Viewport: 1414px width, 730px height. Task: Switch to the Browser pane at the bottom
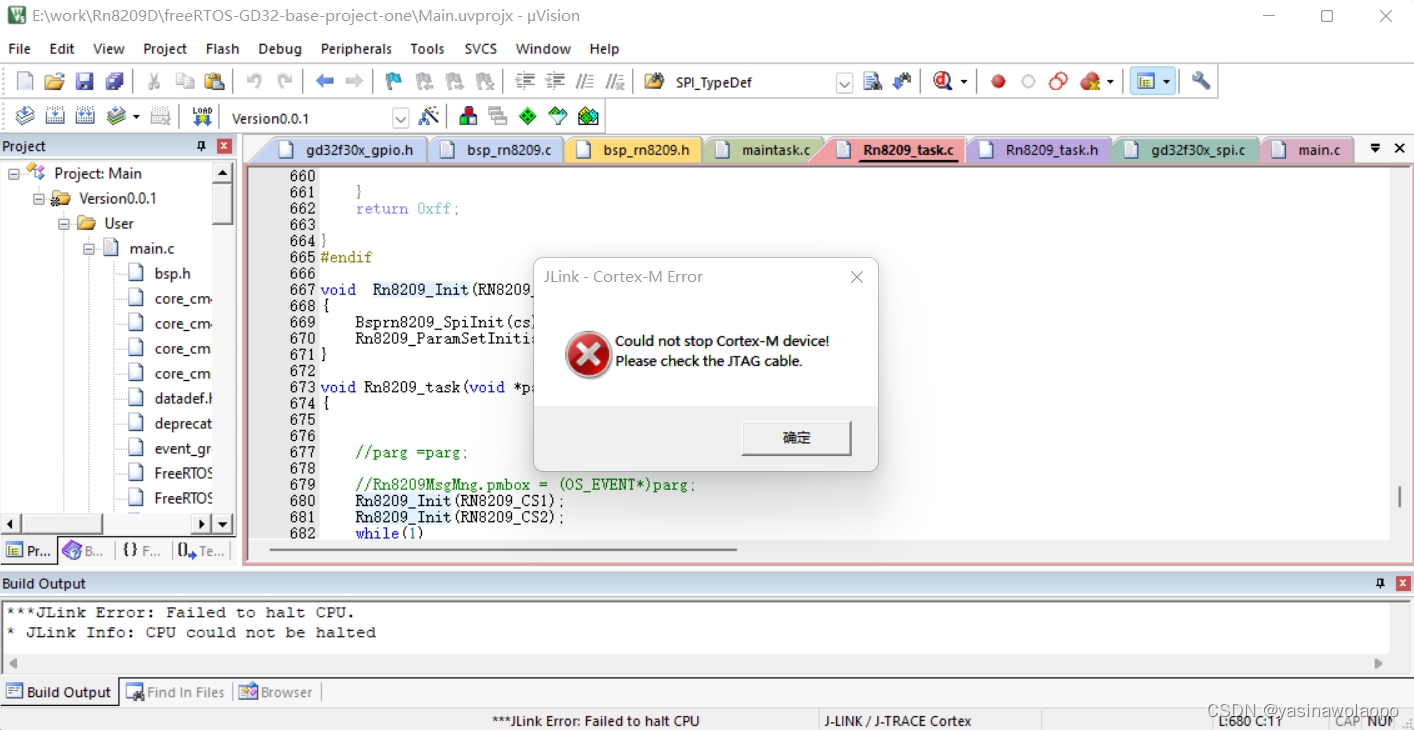coord(277,691)
